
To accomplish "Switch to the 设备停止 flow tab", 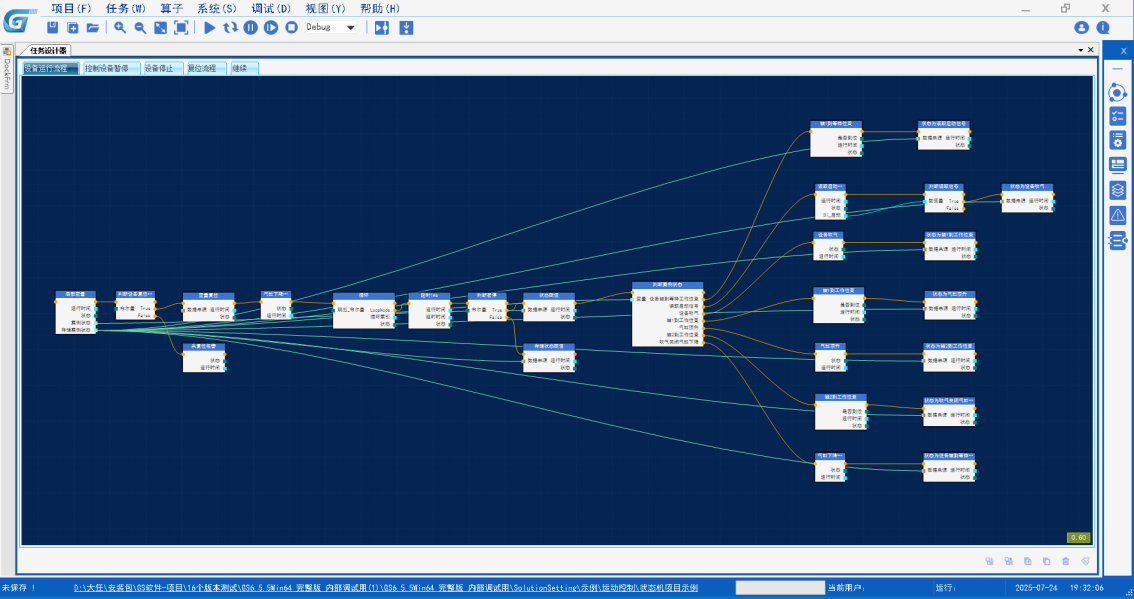I will point(160,68).
